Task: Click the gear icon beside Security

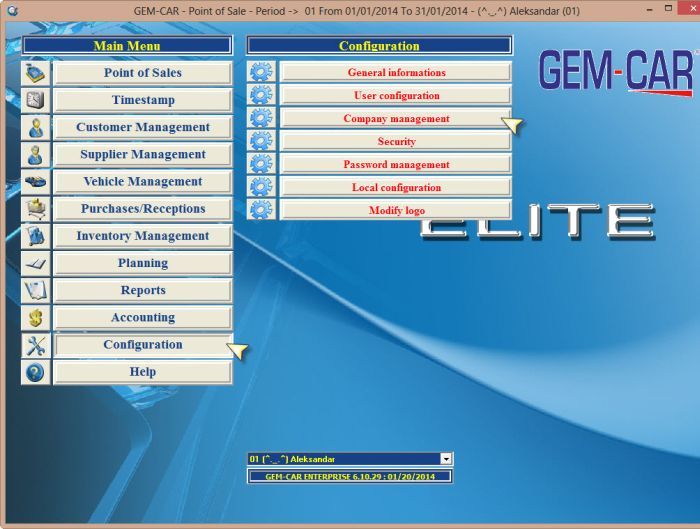Action: click(261, 141)
